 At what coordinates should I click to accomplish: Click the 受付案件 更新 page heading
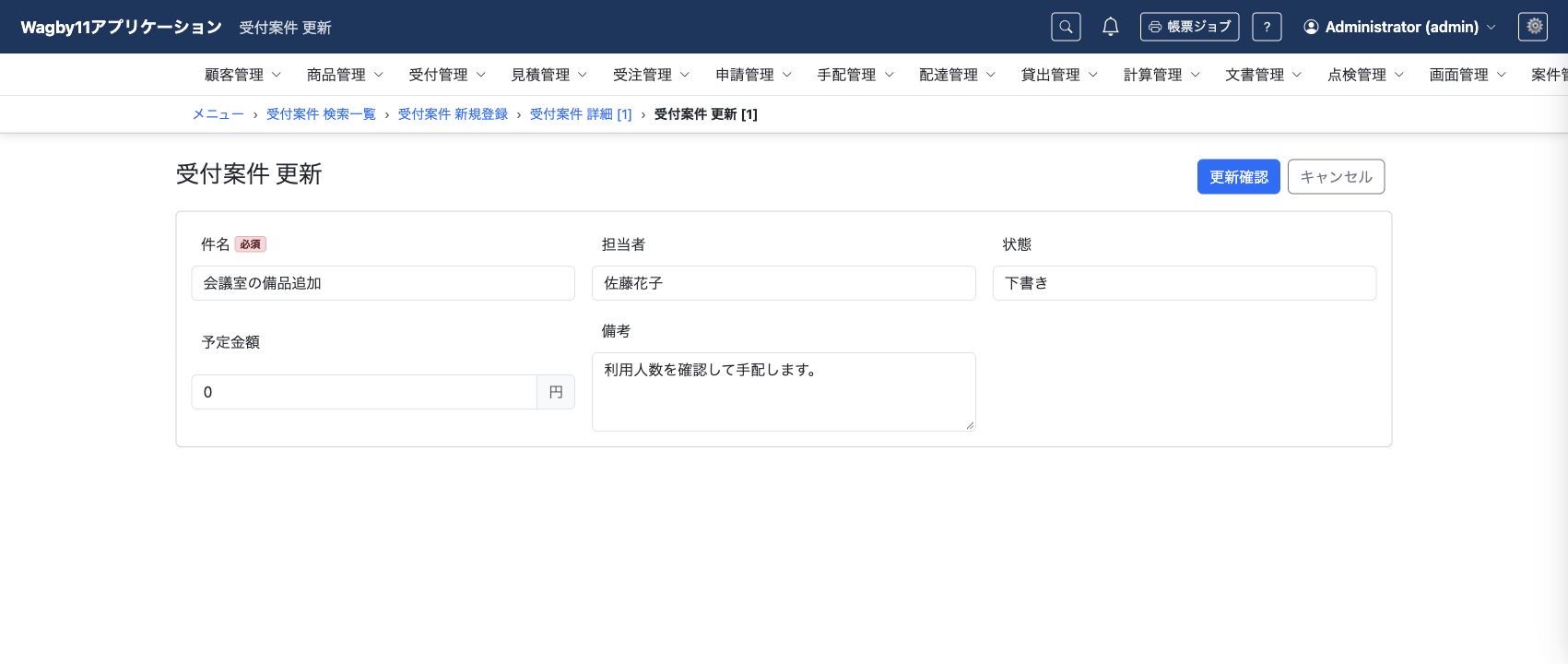(249, 174)
